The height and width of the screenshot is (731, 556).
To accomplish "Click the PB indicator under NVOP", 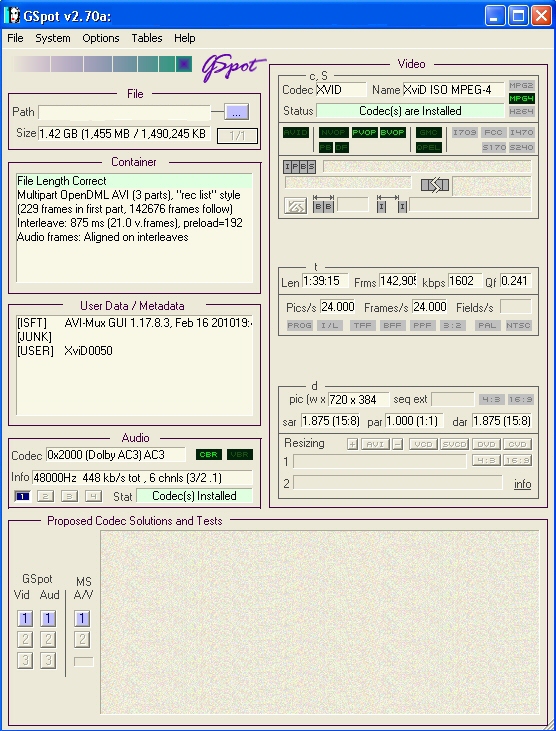I will coord(325,147).
